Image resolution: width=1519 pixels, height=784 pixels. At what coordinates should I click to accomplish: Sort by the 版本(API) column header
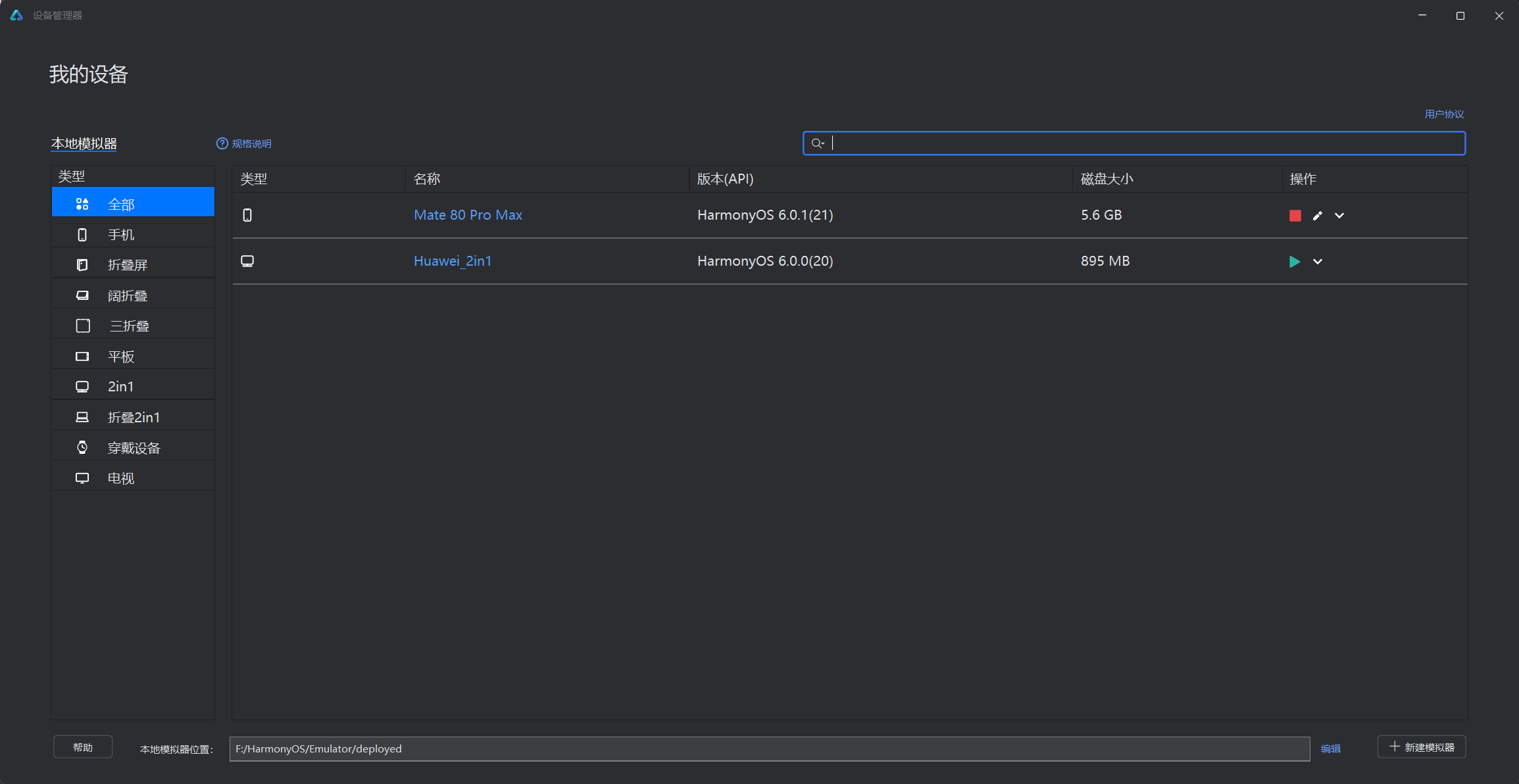(x=726, y=179)
